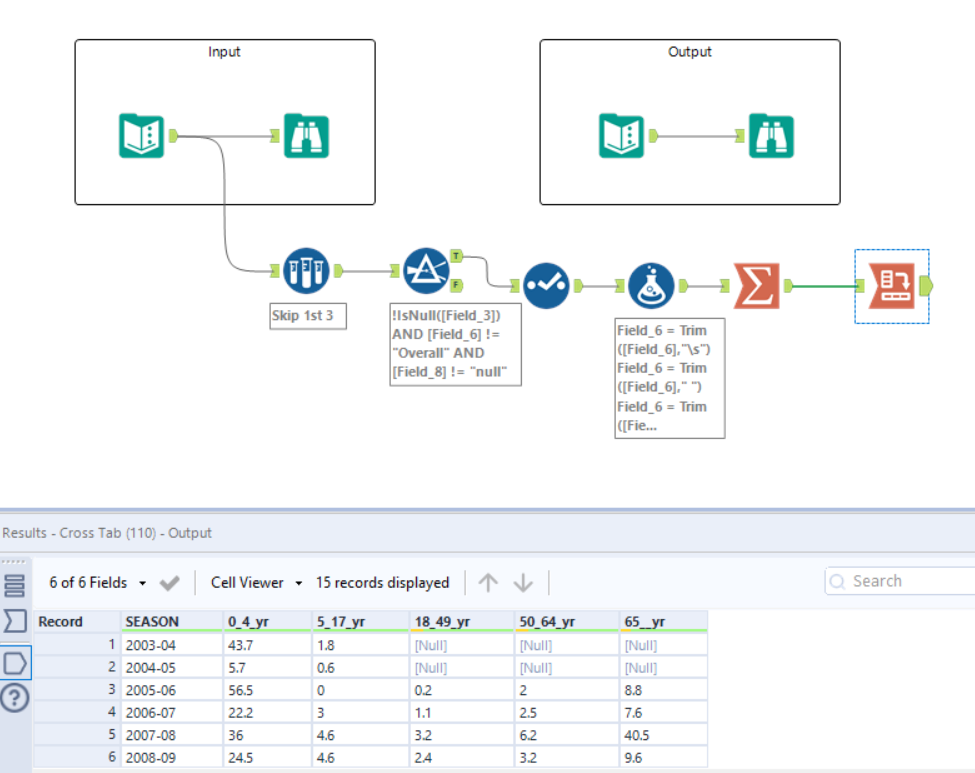Click the SEASON column header
The image size is (975, 773).
click(x=172, y=621)
